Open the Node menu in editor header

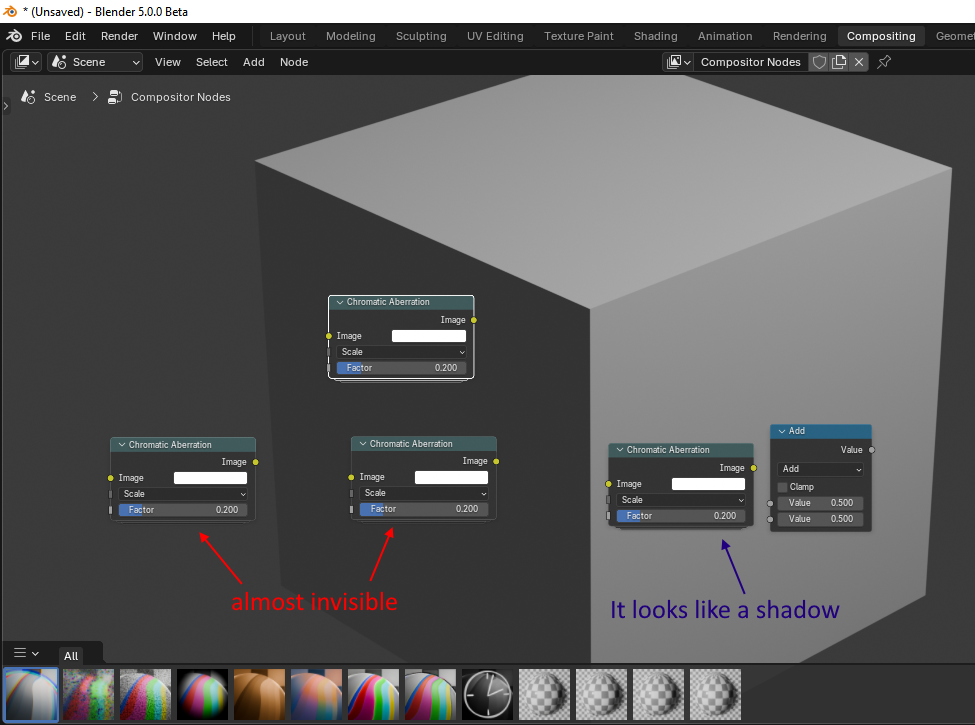[x=294, y=62]
